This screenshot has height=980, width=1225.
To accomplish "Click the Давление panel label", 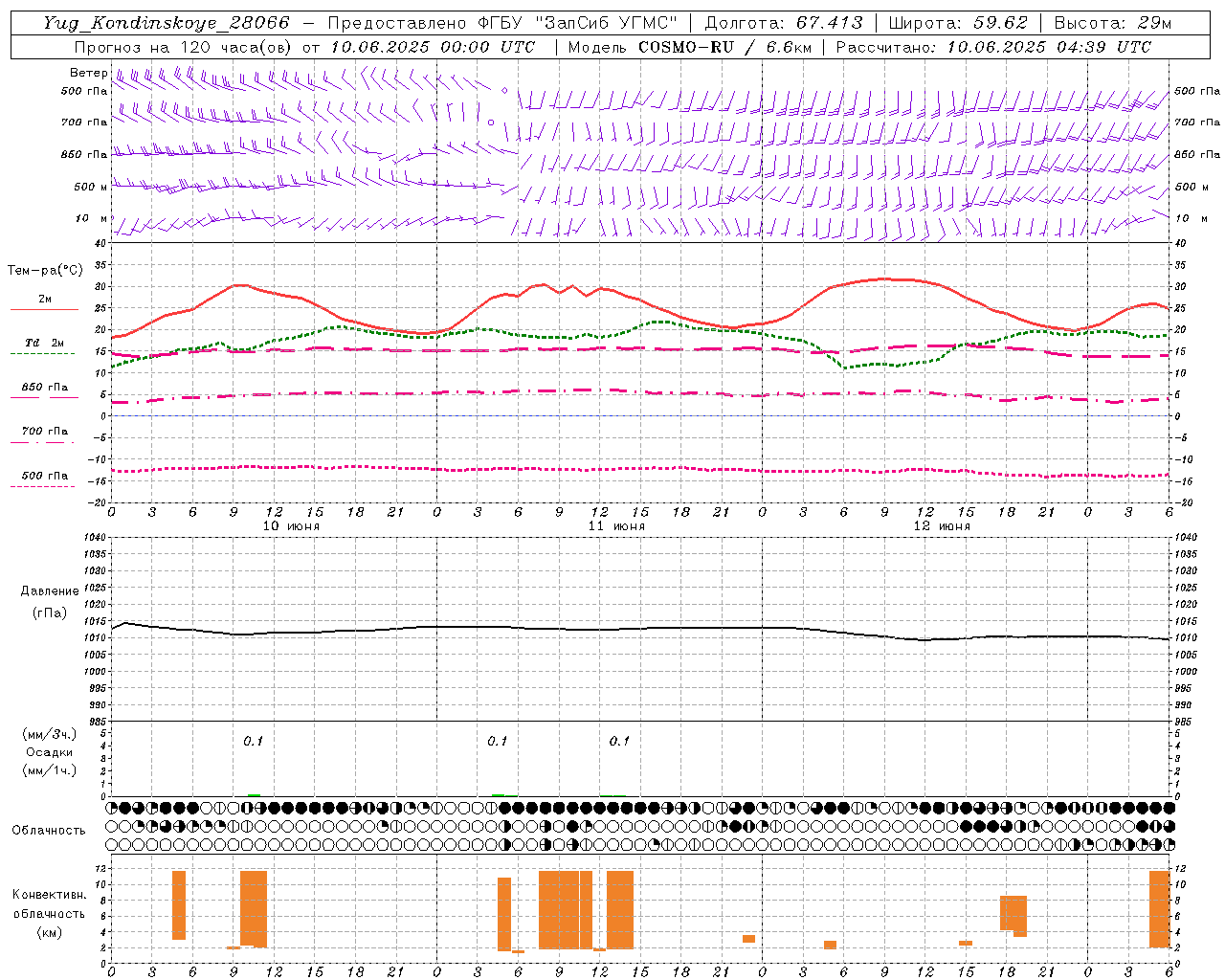I will point(50,591).
